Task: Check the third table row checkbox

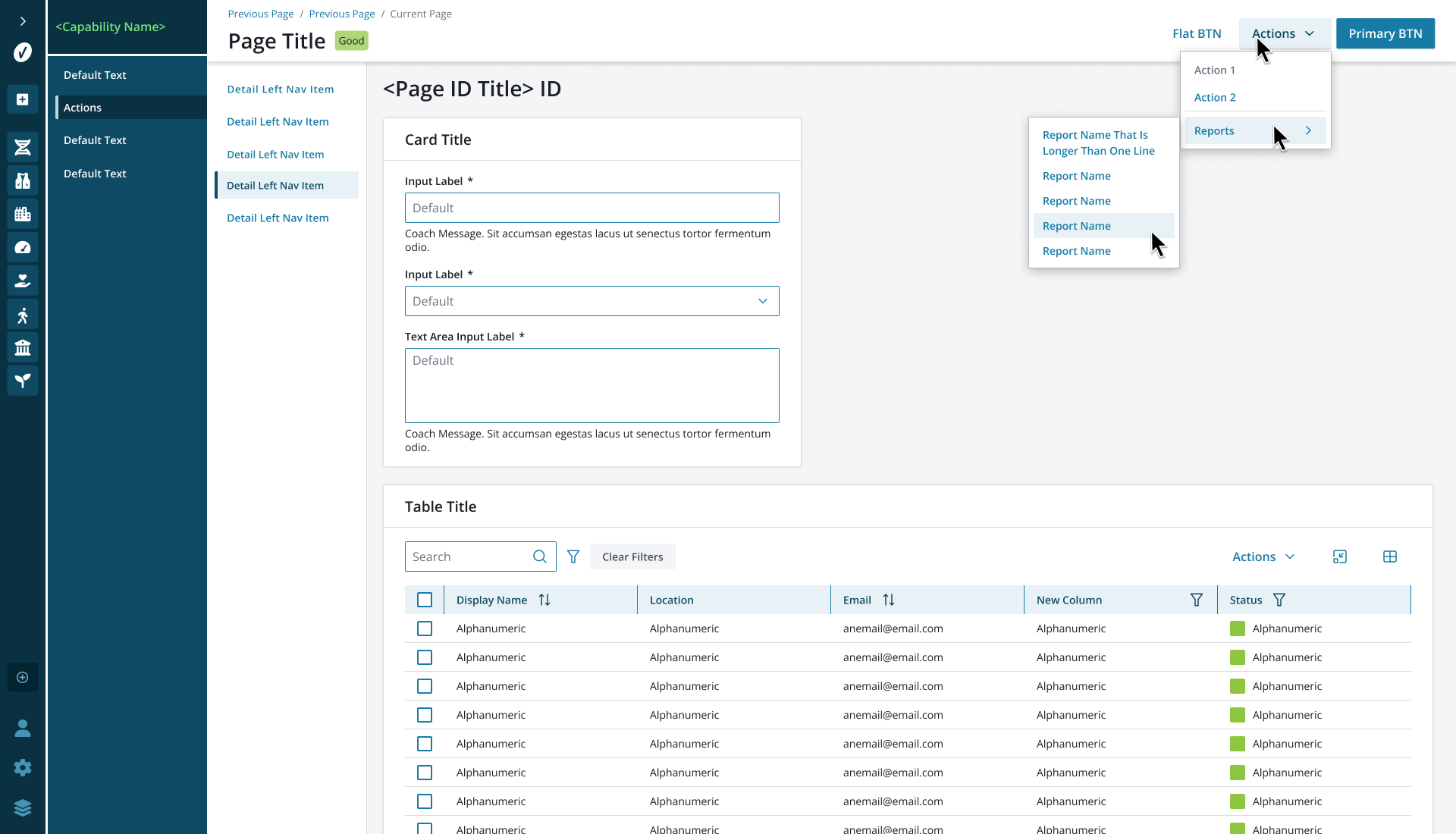Action: click(x=425, y=686)
